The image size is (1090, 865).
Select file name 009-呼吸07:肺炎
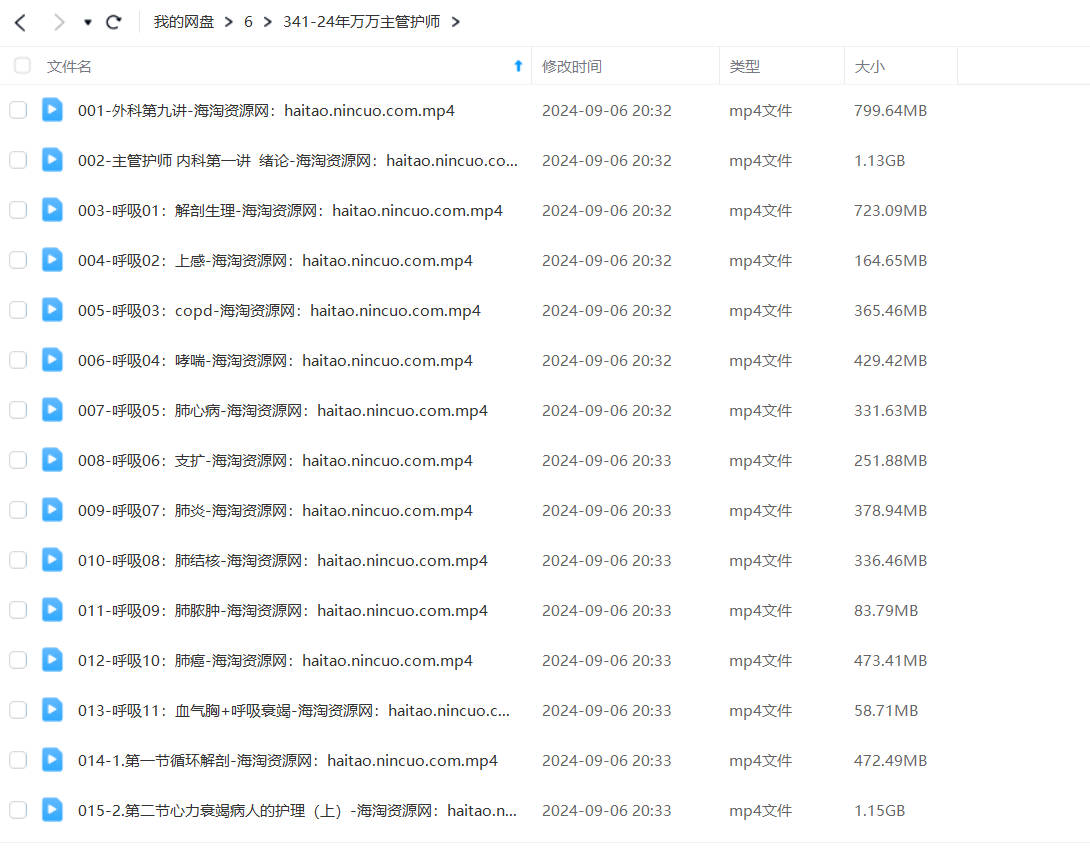pyautogui.click(x=275, y=511)
